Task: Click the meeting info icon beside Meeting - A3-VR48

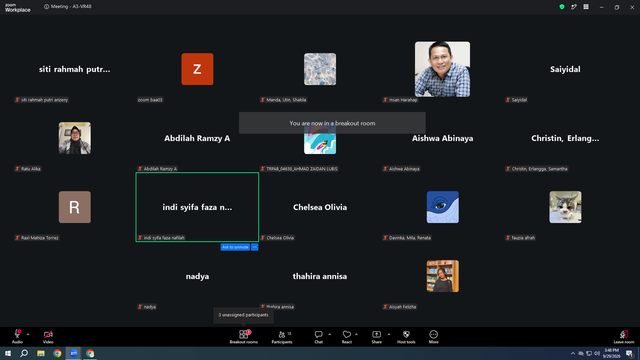Action: coord(47,7)
